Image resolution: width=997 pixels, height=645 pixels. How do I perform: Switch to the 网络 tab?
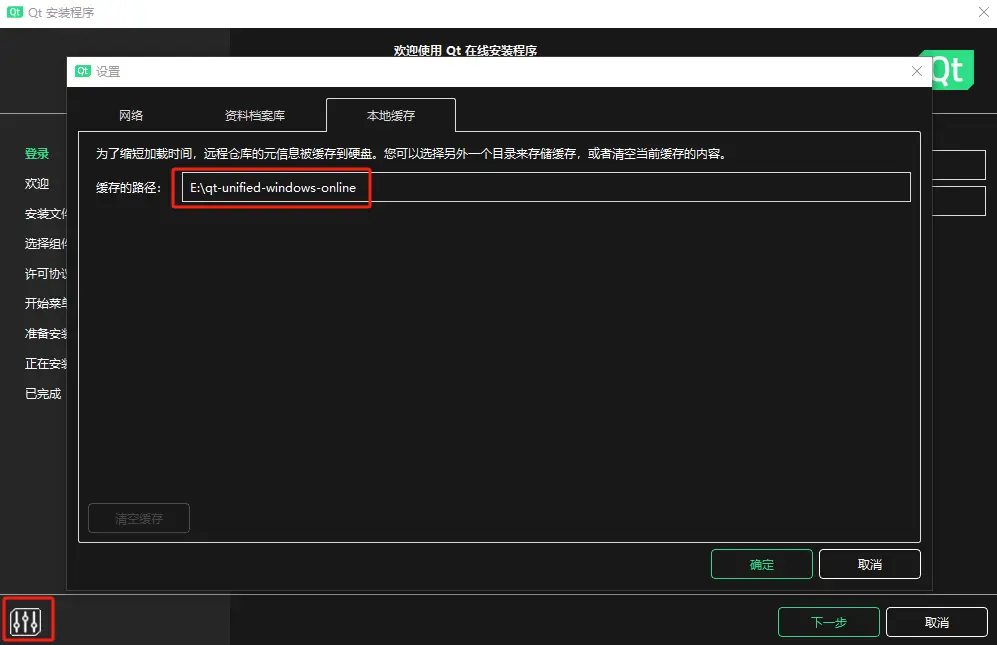coord(129,114)
